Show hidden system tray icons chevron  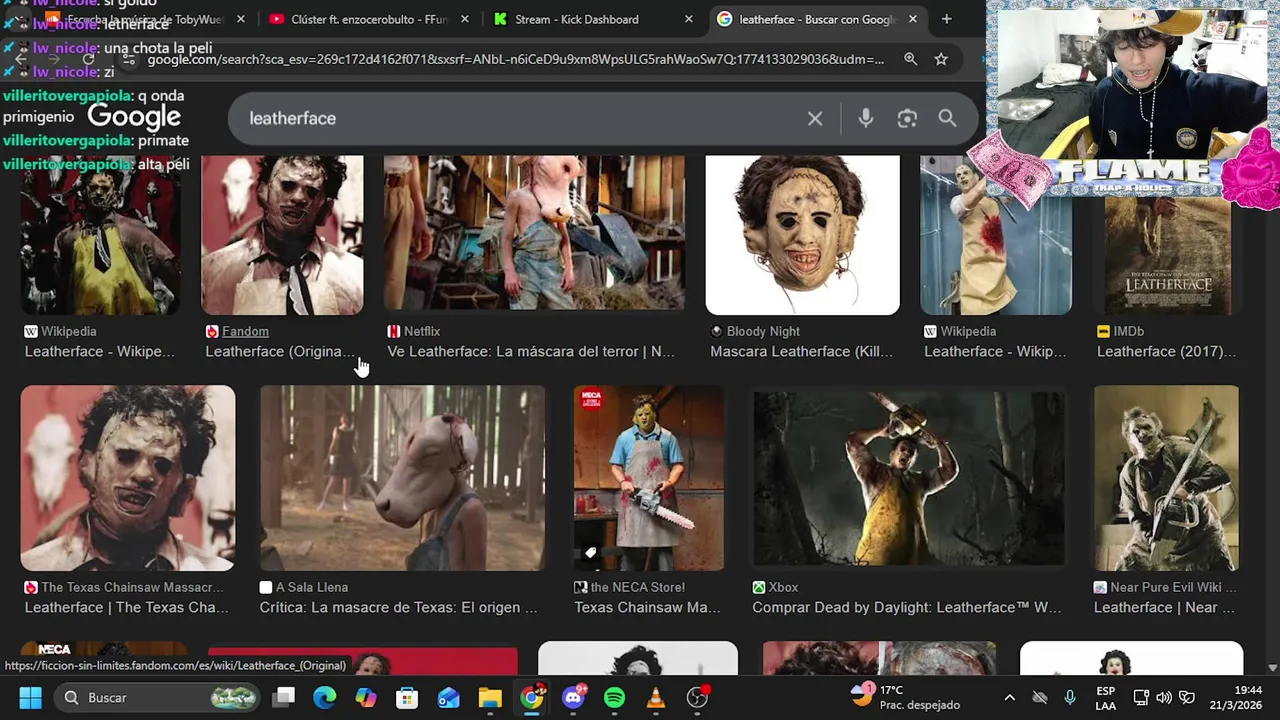click(x=1009, y=697)
